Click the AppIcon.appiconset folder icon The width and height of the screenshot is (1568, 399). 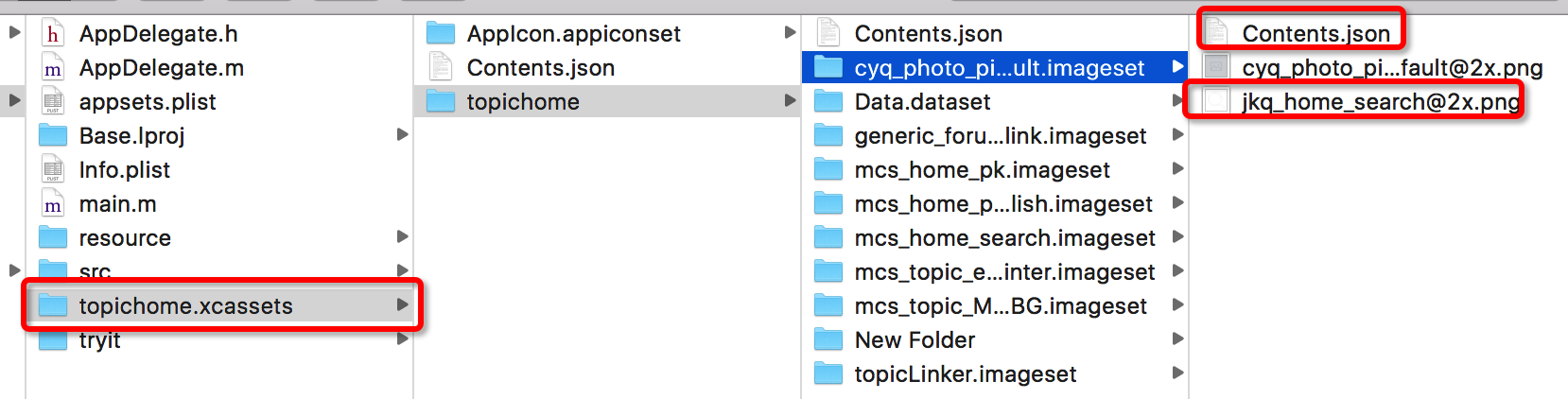441,34
